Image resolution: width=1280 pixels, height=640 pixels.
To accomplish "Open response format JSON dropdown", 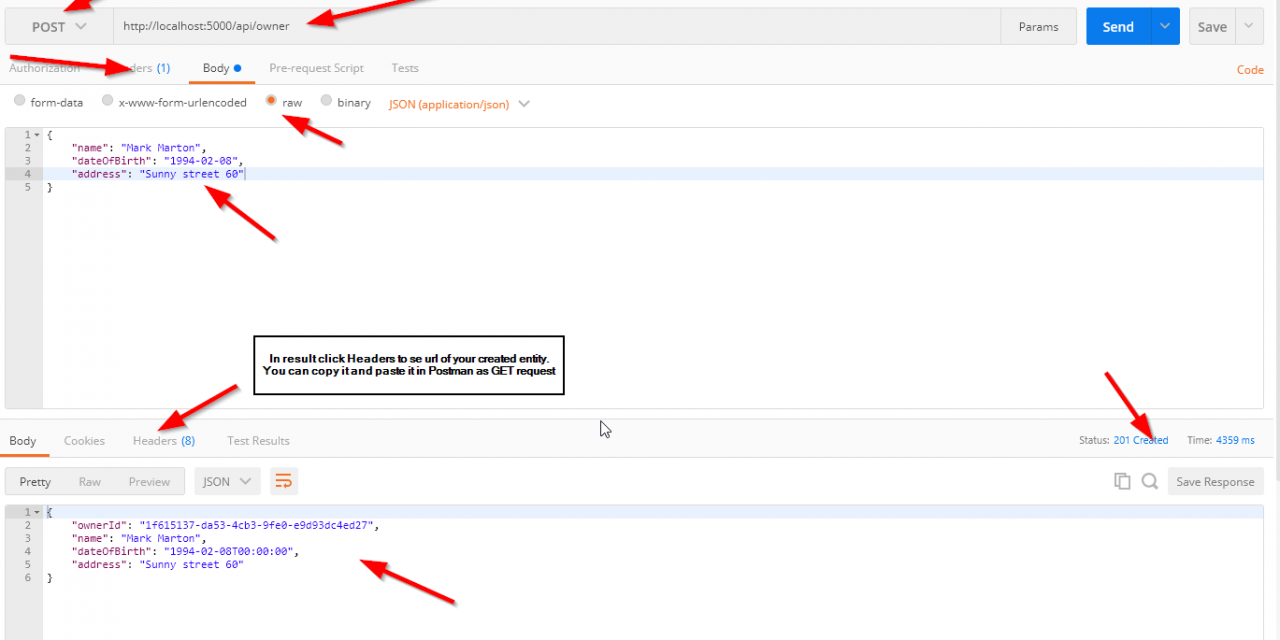I will [227, 481].
